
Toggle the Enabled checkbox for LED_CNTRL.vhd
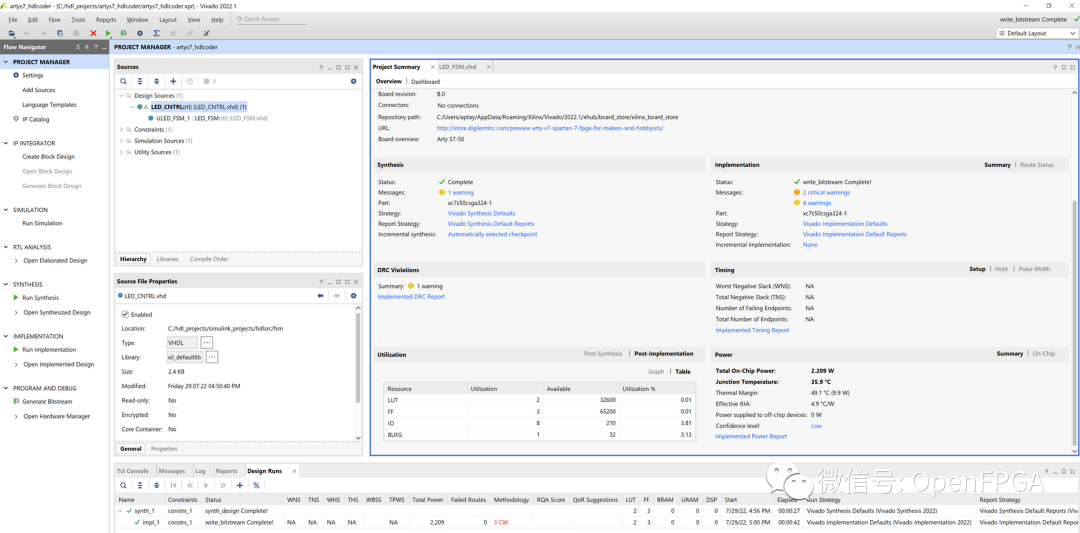pyautogui.click(x=125, y=314)
